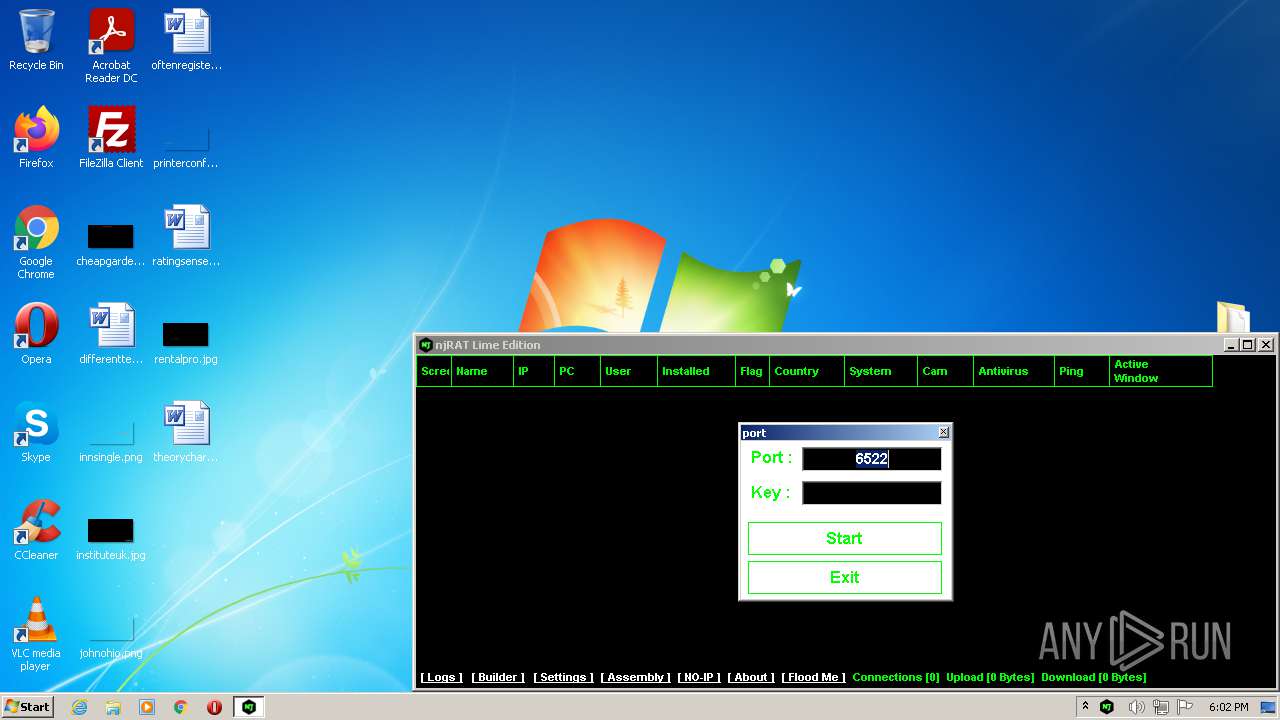Open the volume tray icon
The width and height of the screenshot is (1280, 720).
click(x=1137, y=707)
